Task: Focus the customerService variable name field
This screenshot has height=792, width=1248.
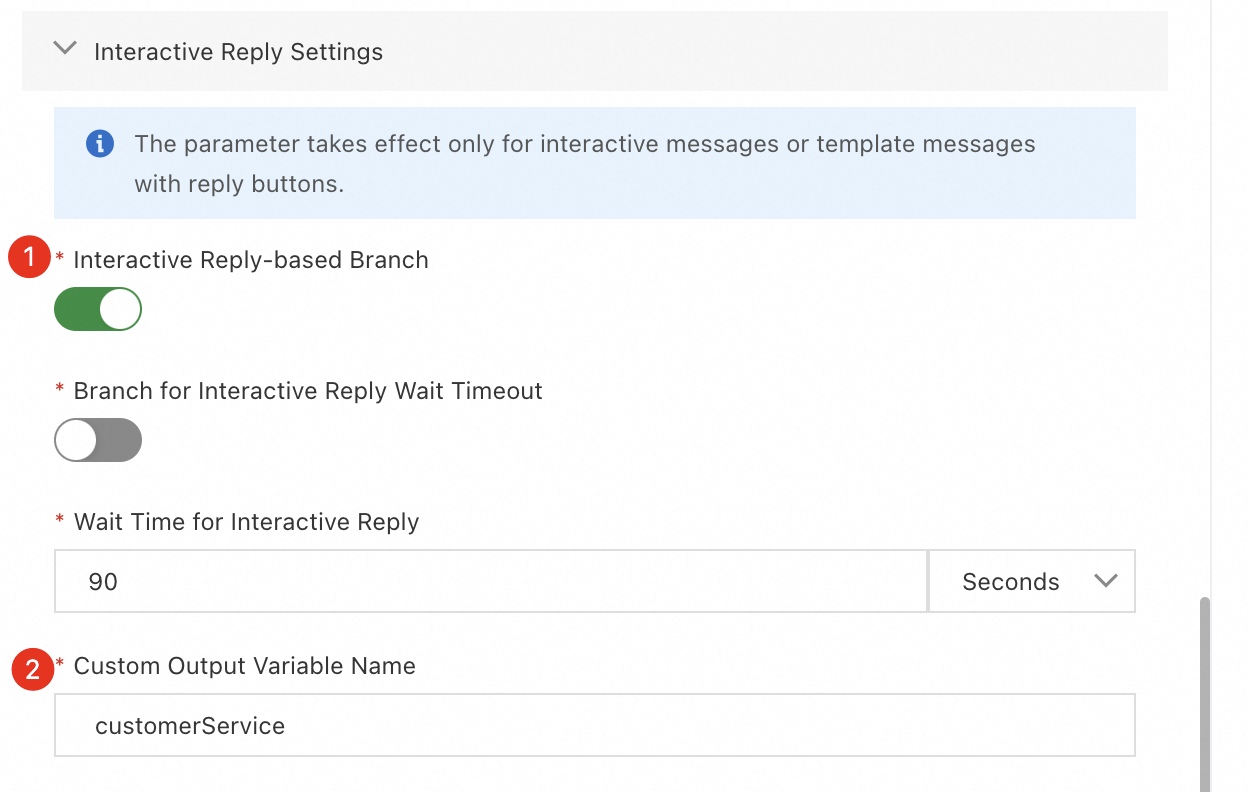Action: 594,725
